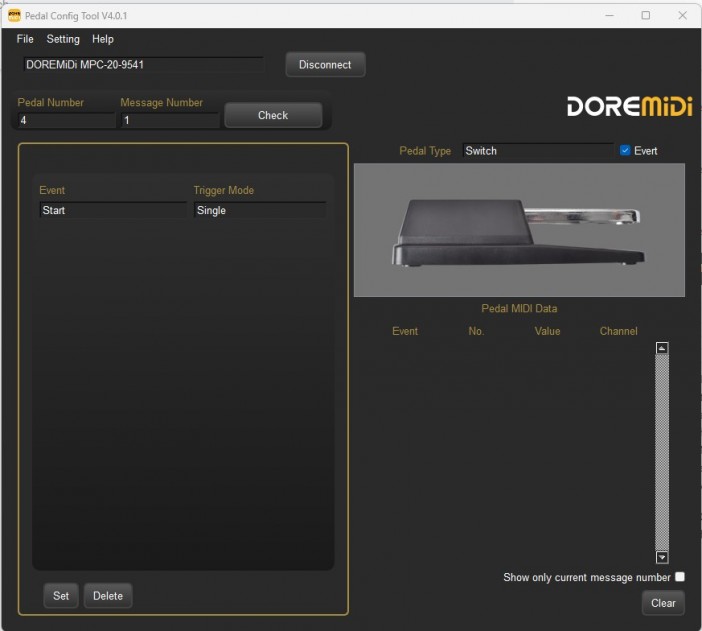Image resolution: width=702 pixels, height=631 pixels.
Task: Click the Event column header in MIDI data
Action: point(405,331)
